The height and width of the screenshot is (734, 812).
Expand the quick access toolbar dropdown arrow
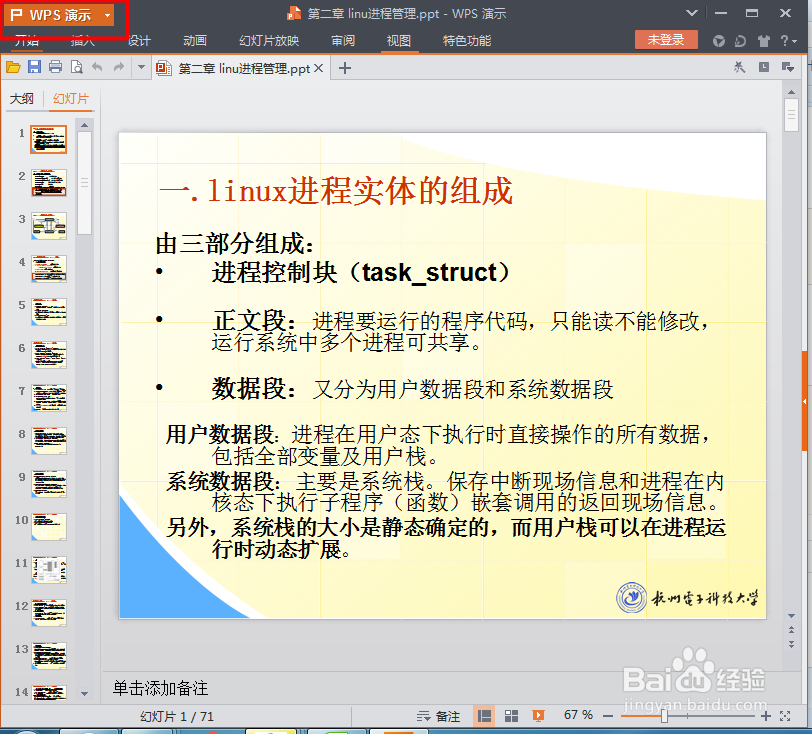tap(141, 67)
